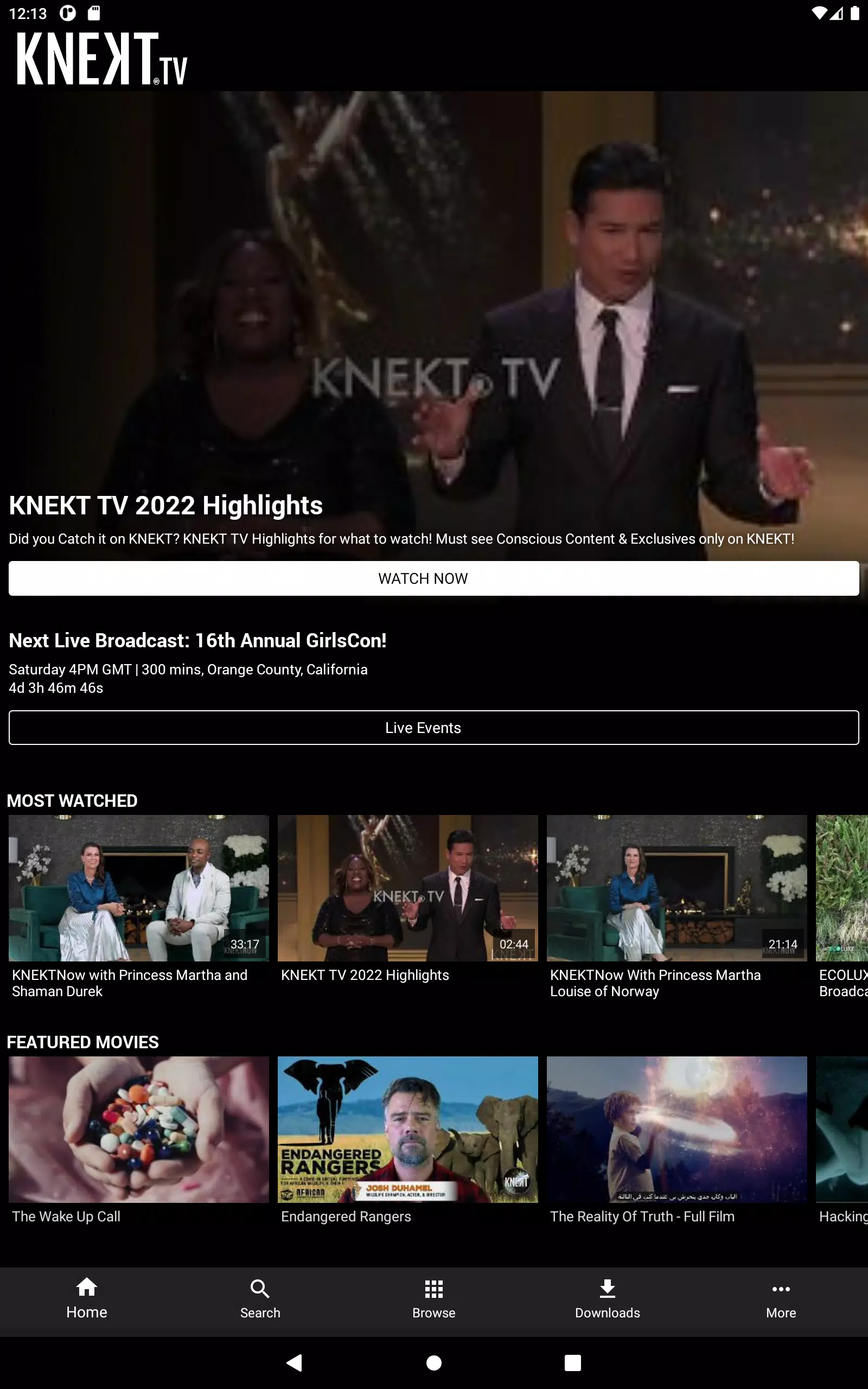Open the Search magnifier icon
868x1389 pixels.
click(x=260, y=1289)
